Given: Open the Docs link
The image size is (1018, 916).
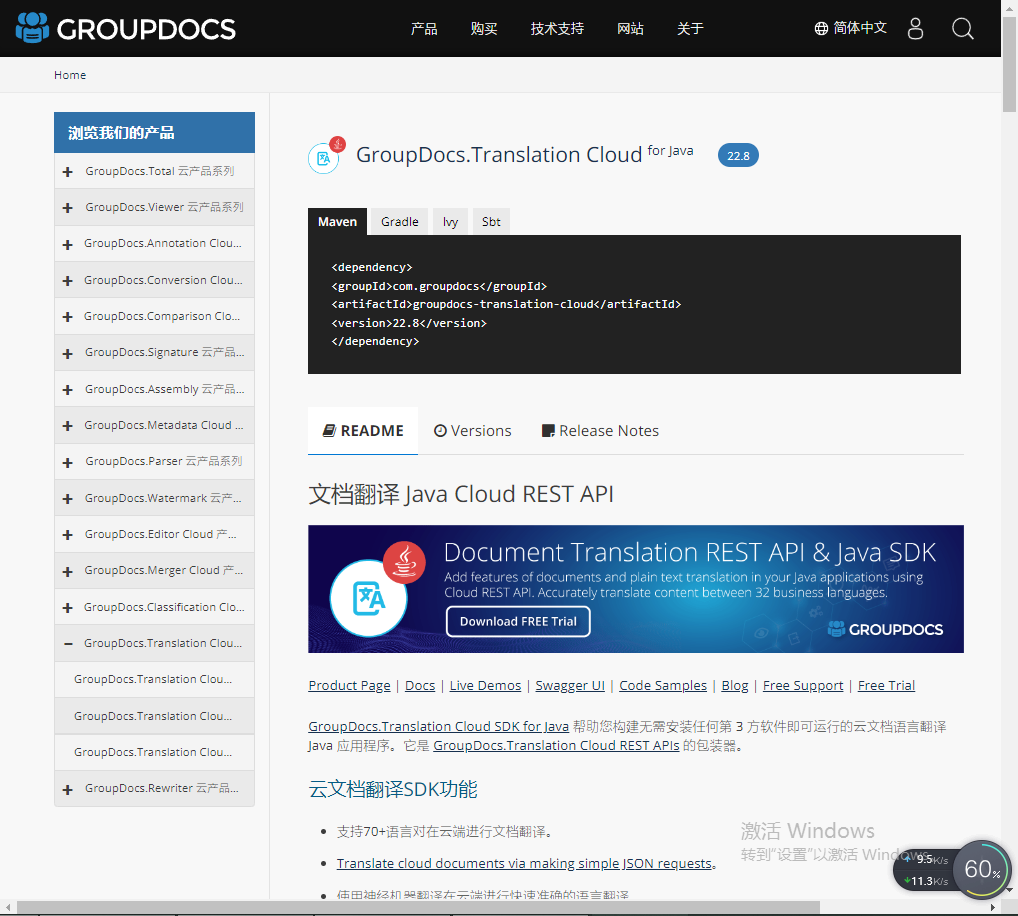Looking at the screenshot, I should point(420,686).
